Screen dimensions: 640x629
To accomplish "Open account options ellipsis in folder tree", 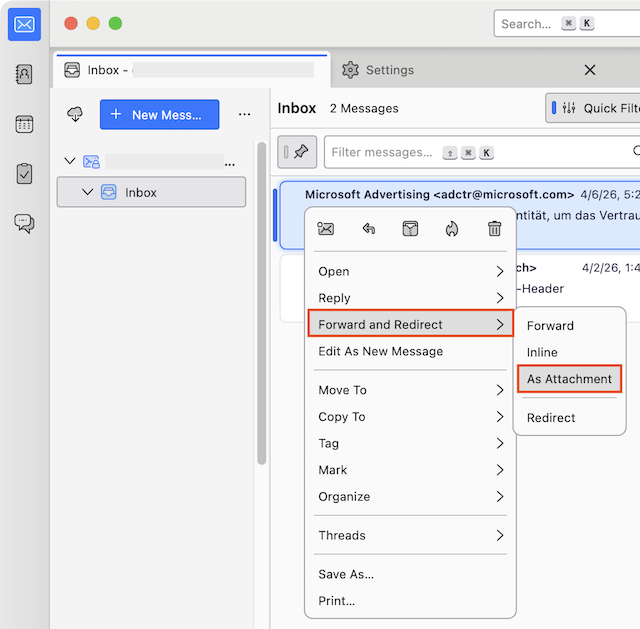I will point(230,164).
